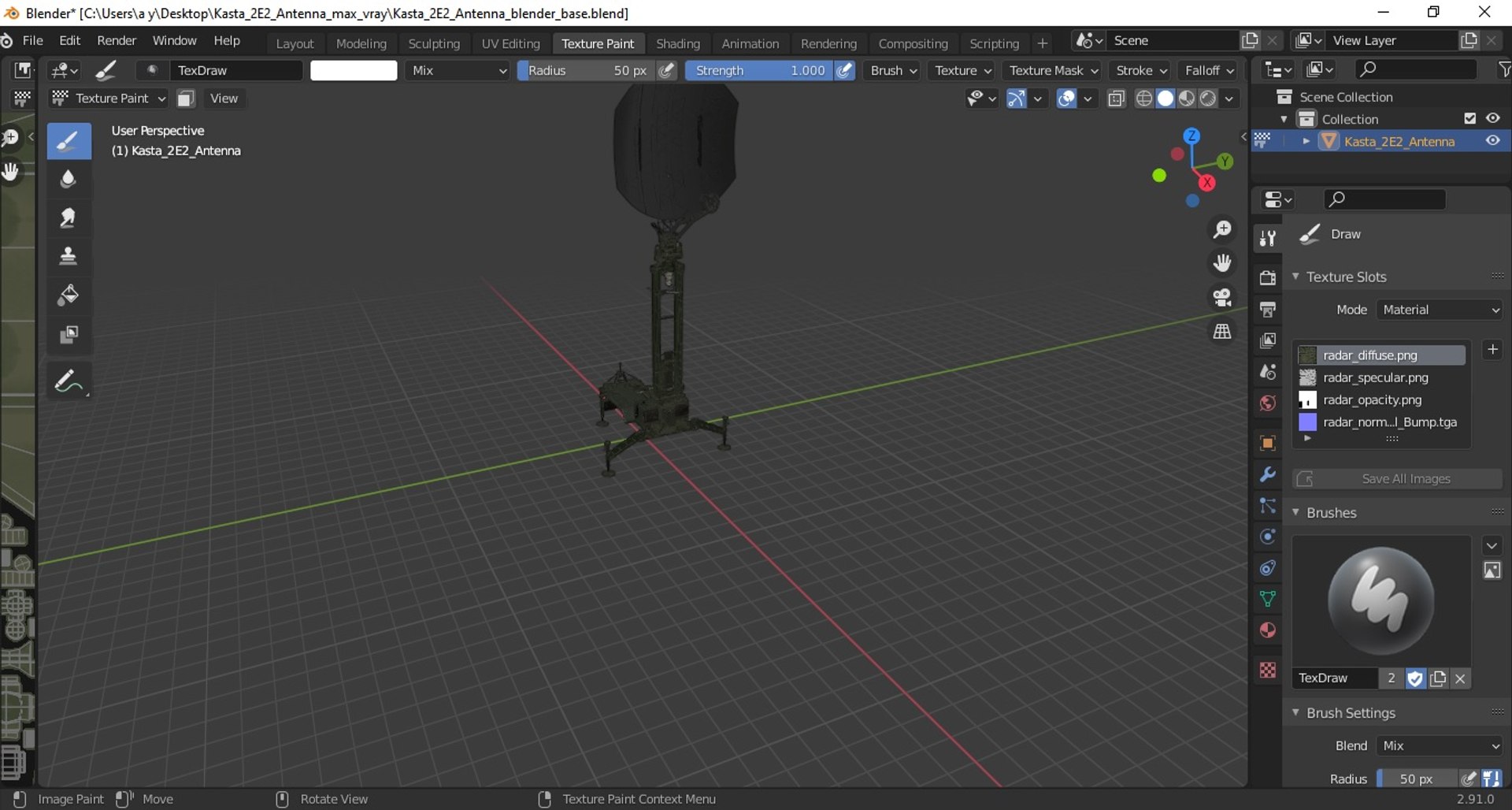
Task: Uncheck Collection exclude from view layer checkbox
Action: pyautogui.click(x=1469, y=118)
